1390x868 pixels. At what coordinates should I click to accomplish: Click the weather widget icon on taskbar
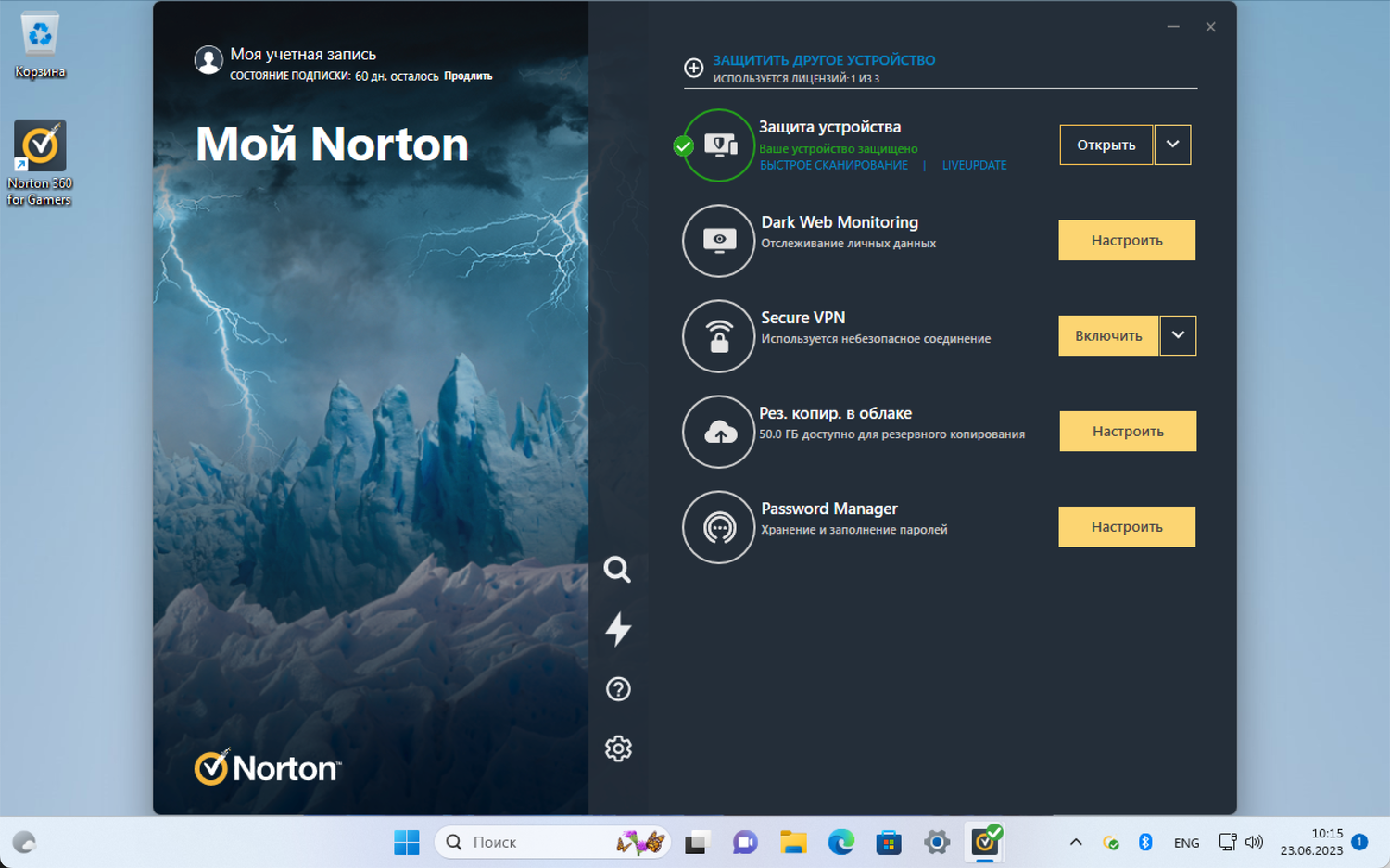coord(24,842)
